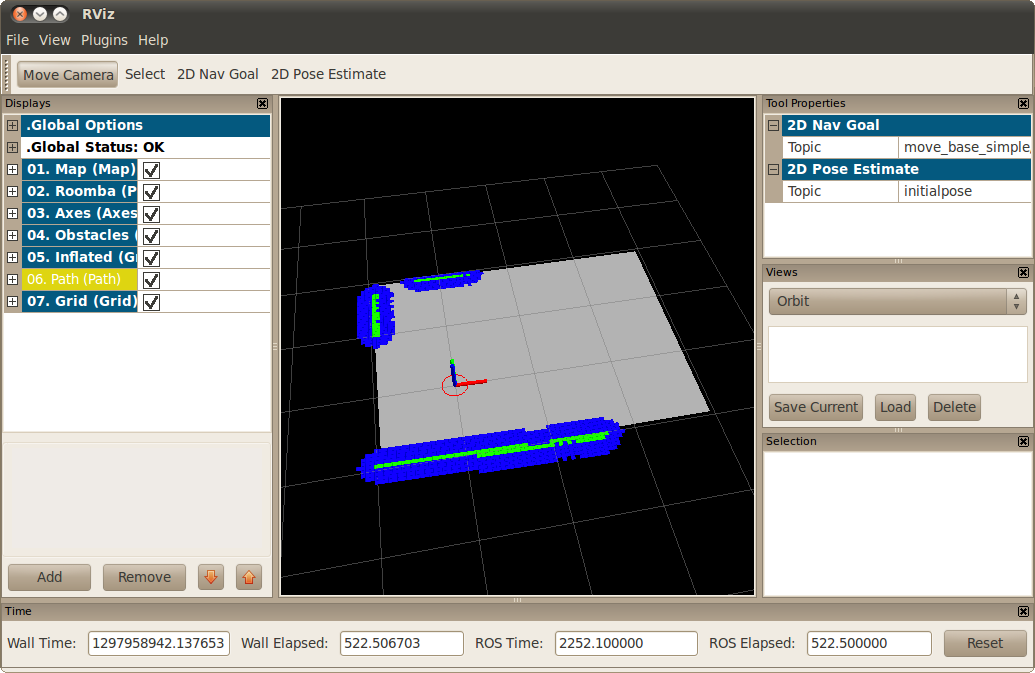Toggle the 01. Map display checkbox

pos(152,170)
